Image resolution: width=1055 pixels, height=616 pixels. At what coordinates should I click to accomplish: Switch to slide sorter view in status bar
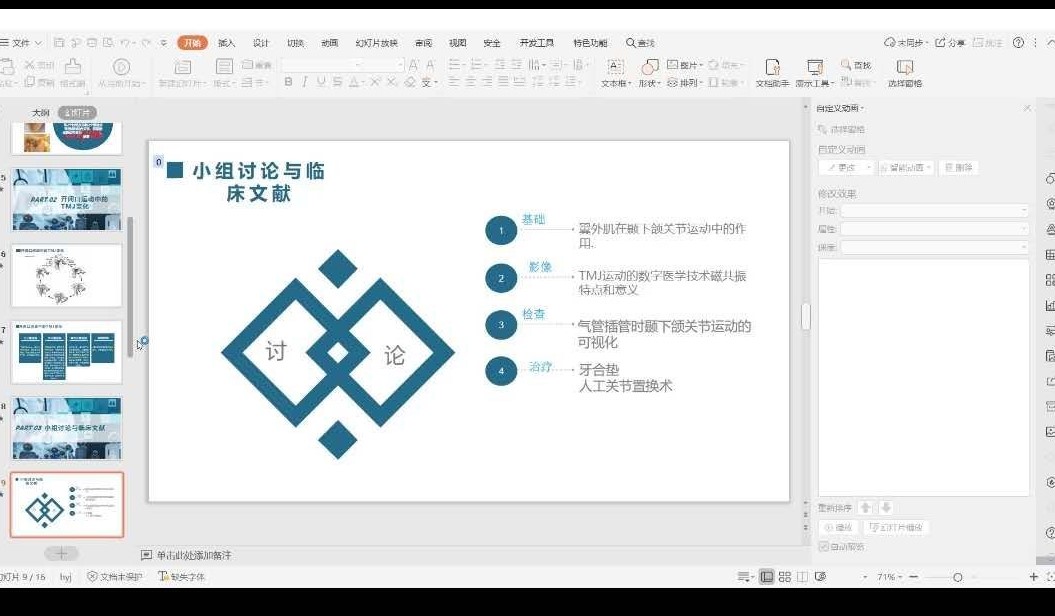click(x=785, y=577)
